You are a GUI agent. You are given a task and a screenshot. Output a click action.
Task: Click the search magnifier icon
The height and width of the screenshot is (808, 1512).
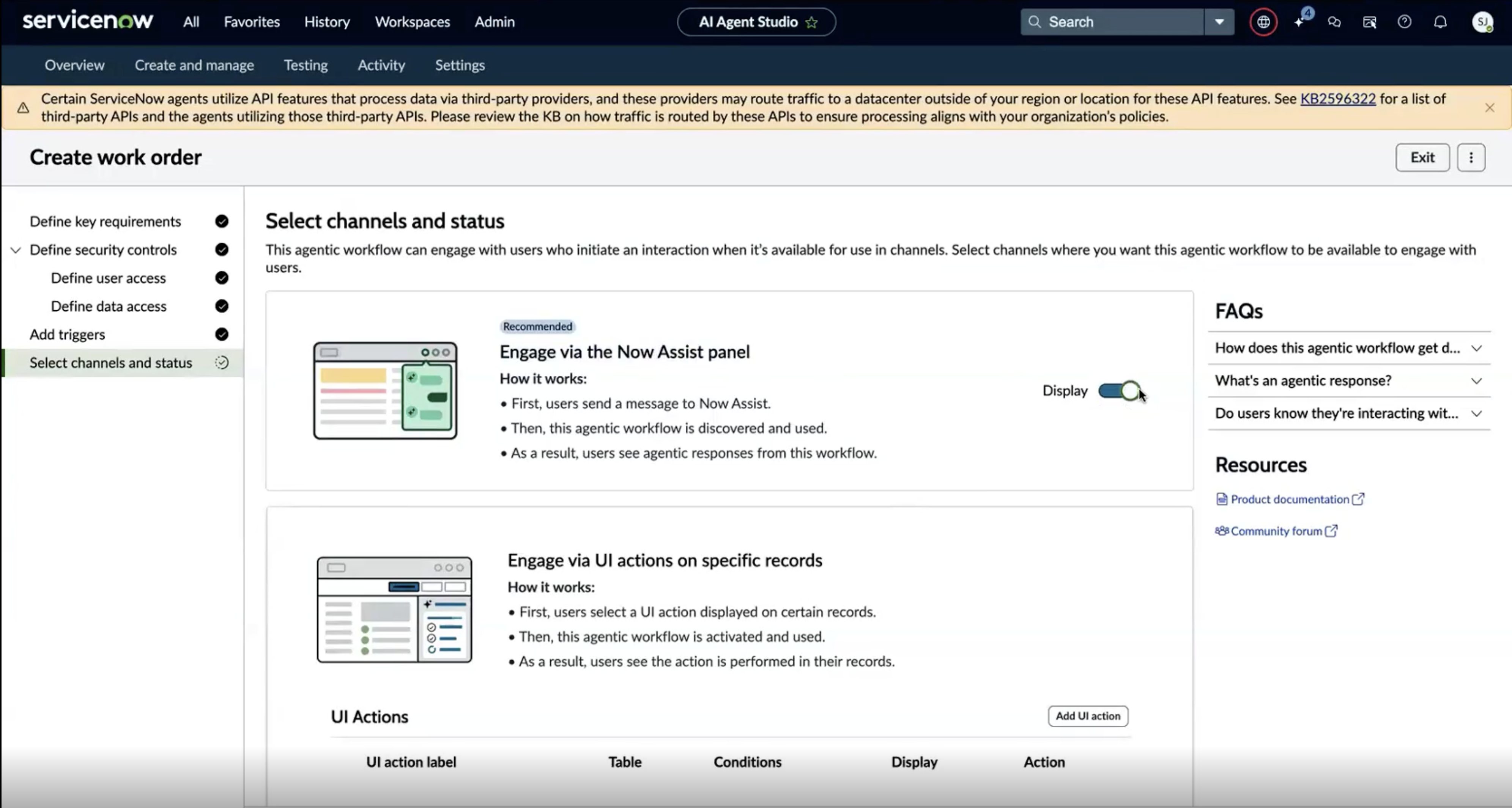(1034, 22)
